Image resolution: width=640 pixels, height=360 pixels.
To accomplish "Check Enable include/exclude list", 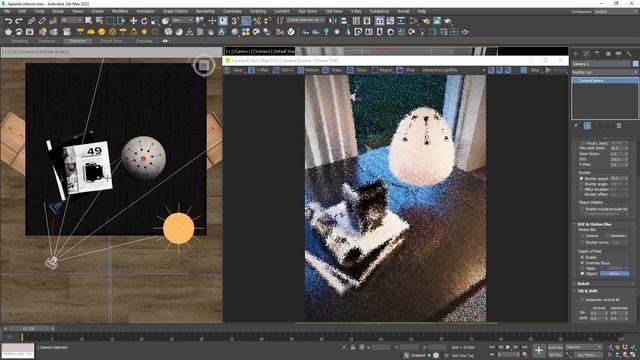I will (x=582, y=209).
